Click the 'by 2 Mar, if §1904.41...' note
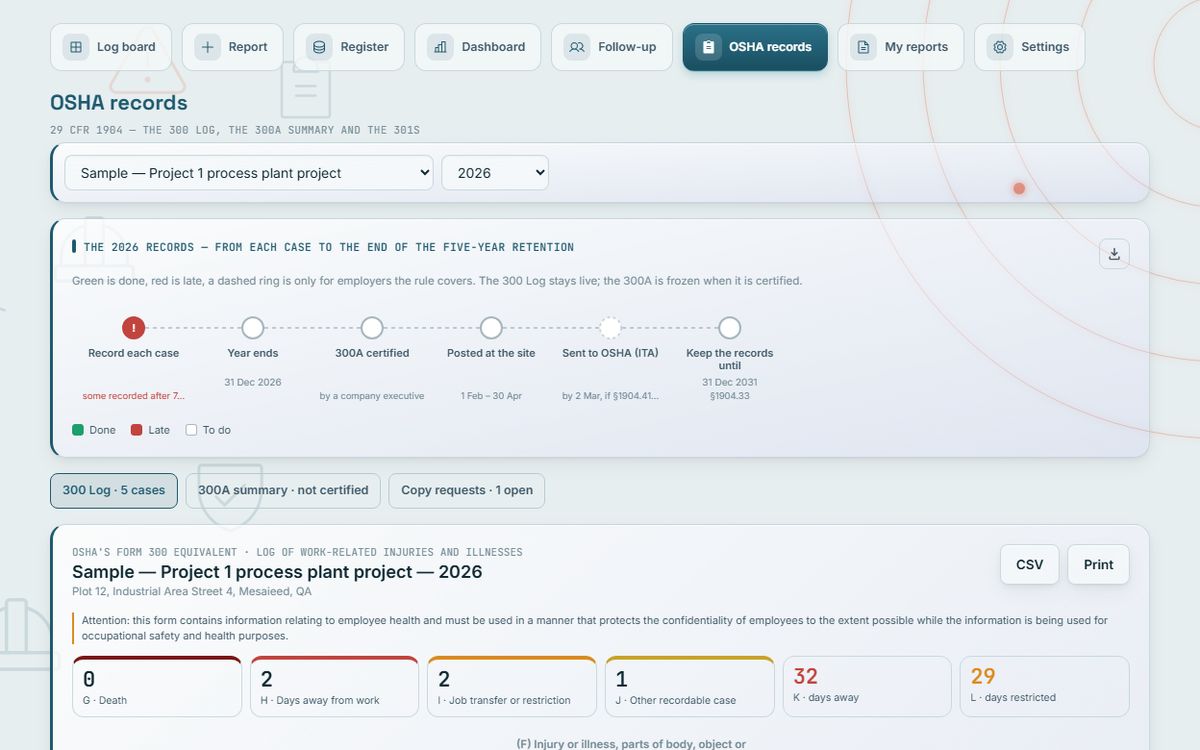 pos(610,396)
